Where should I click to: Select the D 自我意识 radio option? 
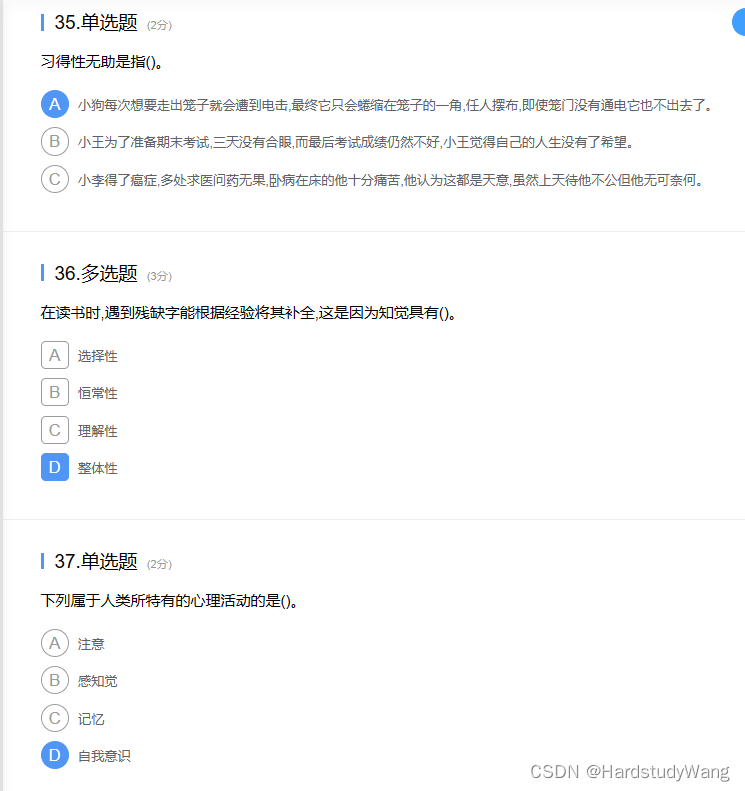54,755
